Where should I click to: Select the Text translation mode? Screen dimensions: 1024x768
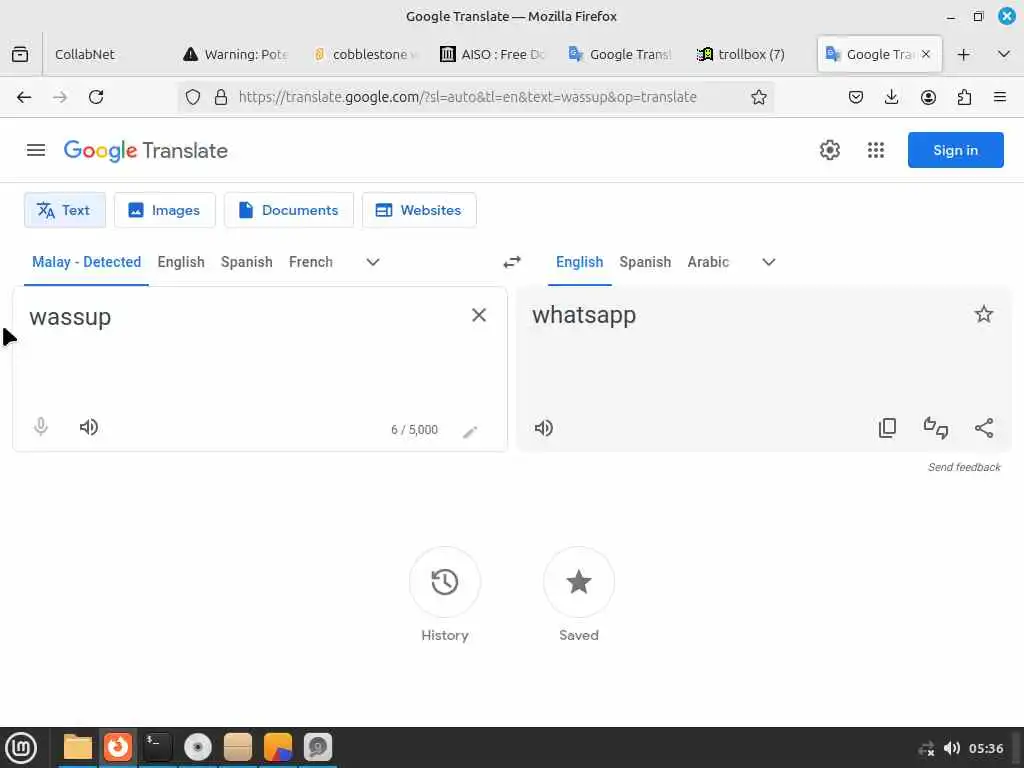(x=65, y=210)
